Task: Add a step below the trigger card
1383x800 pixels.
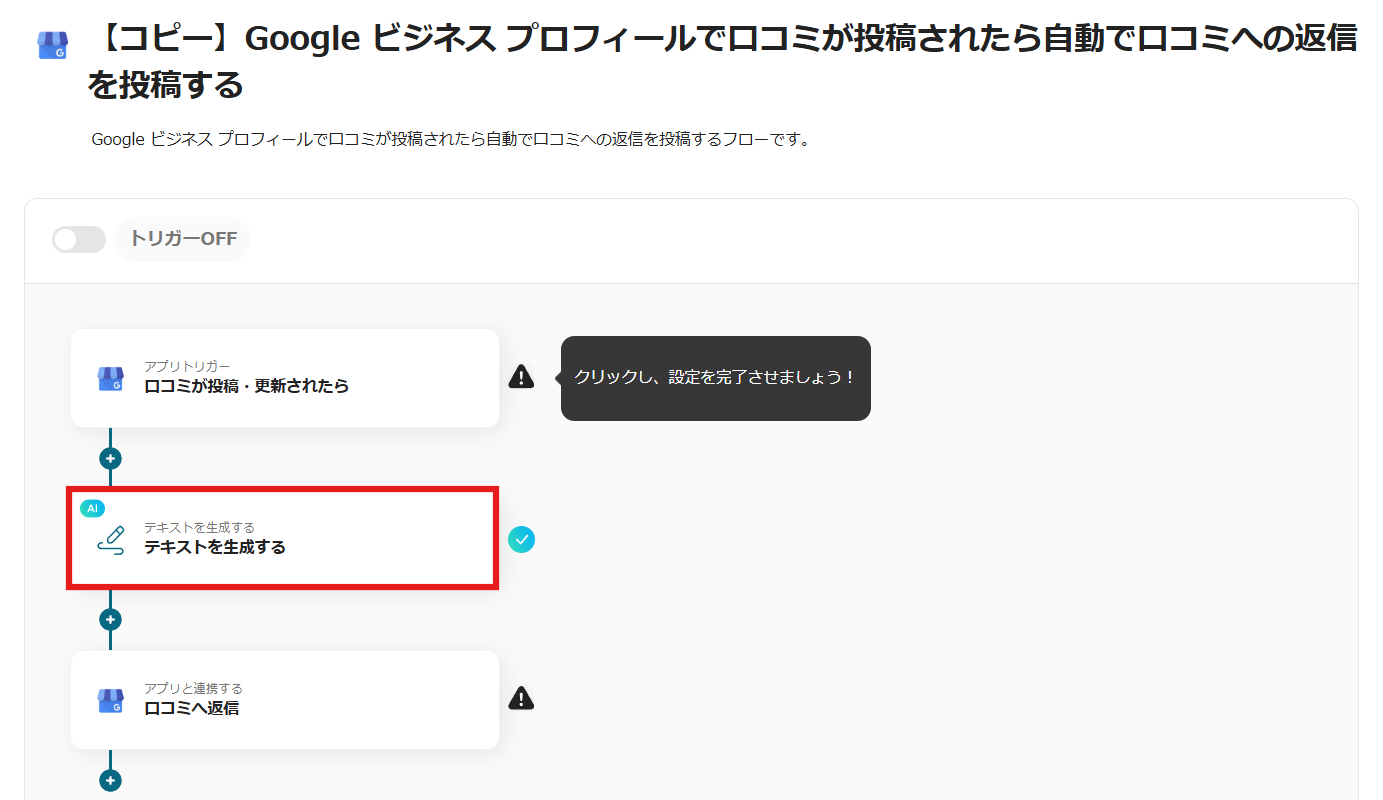Action: coord(110,459)
